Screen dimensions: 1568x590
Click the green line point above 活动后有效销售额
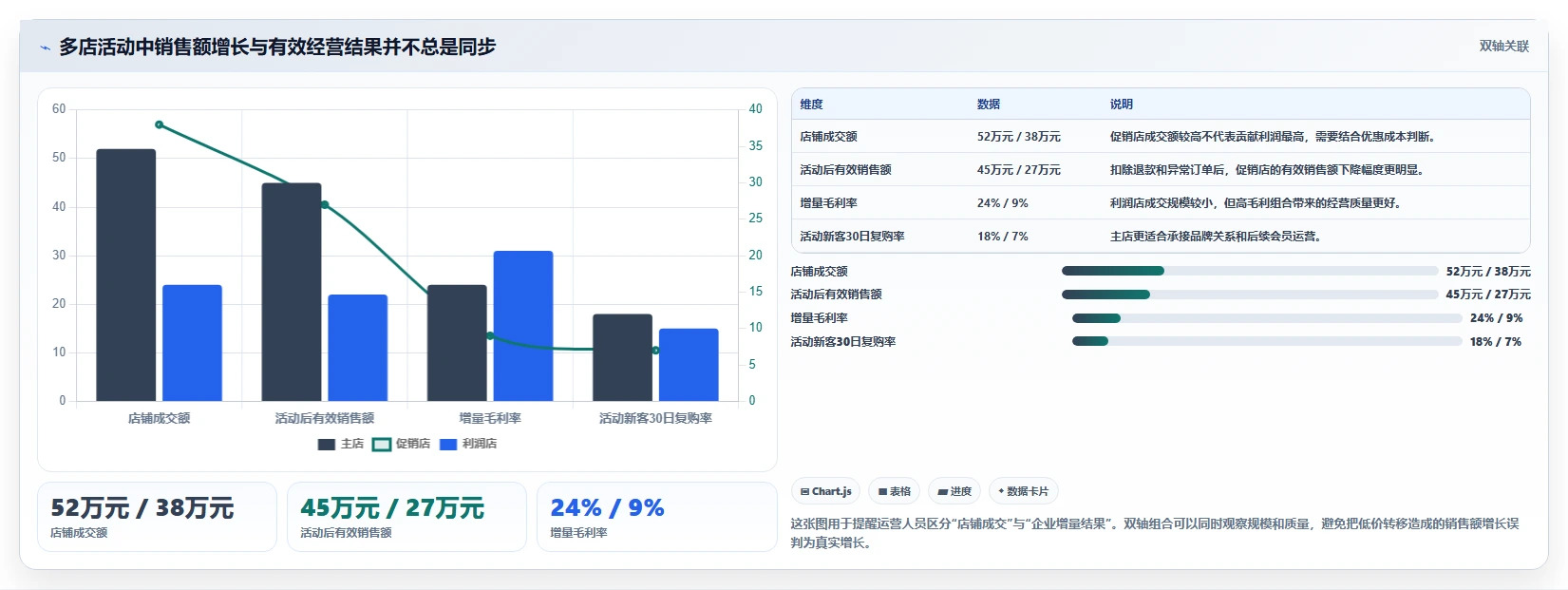pos(325,204)
